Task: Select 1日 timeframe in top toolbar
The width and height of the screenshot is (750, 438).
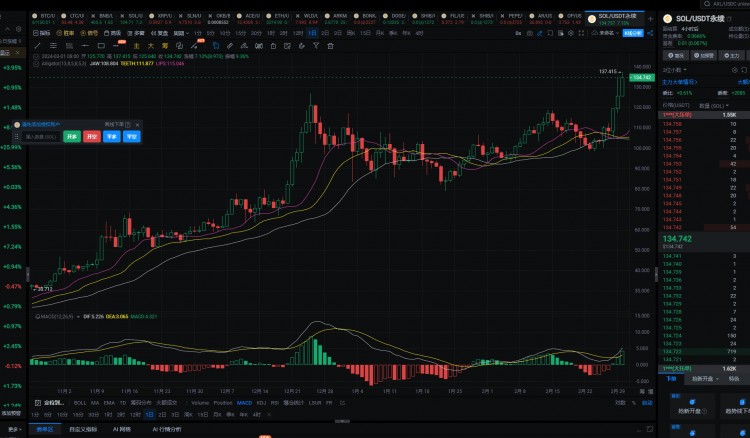Action: [312, 33]
